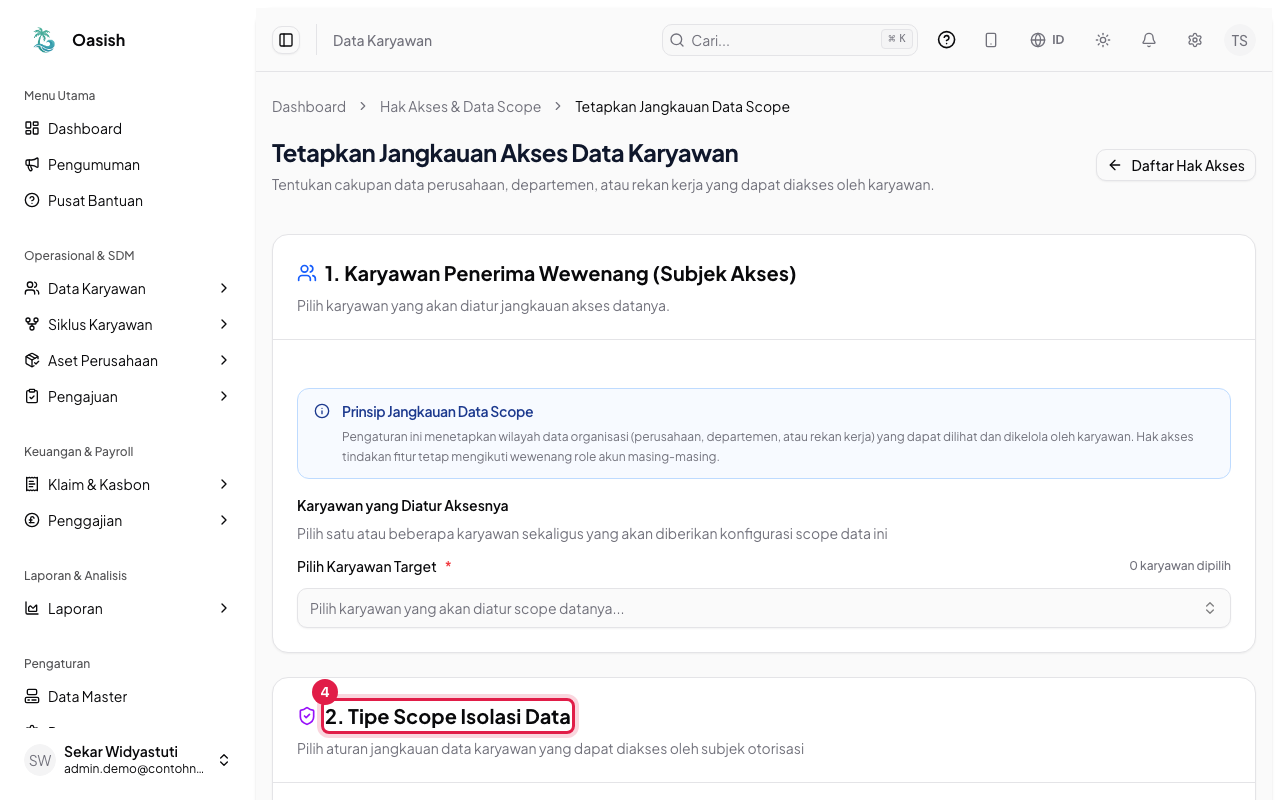
Task: Click the mobile device icon in header
Action: [991, 40]
